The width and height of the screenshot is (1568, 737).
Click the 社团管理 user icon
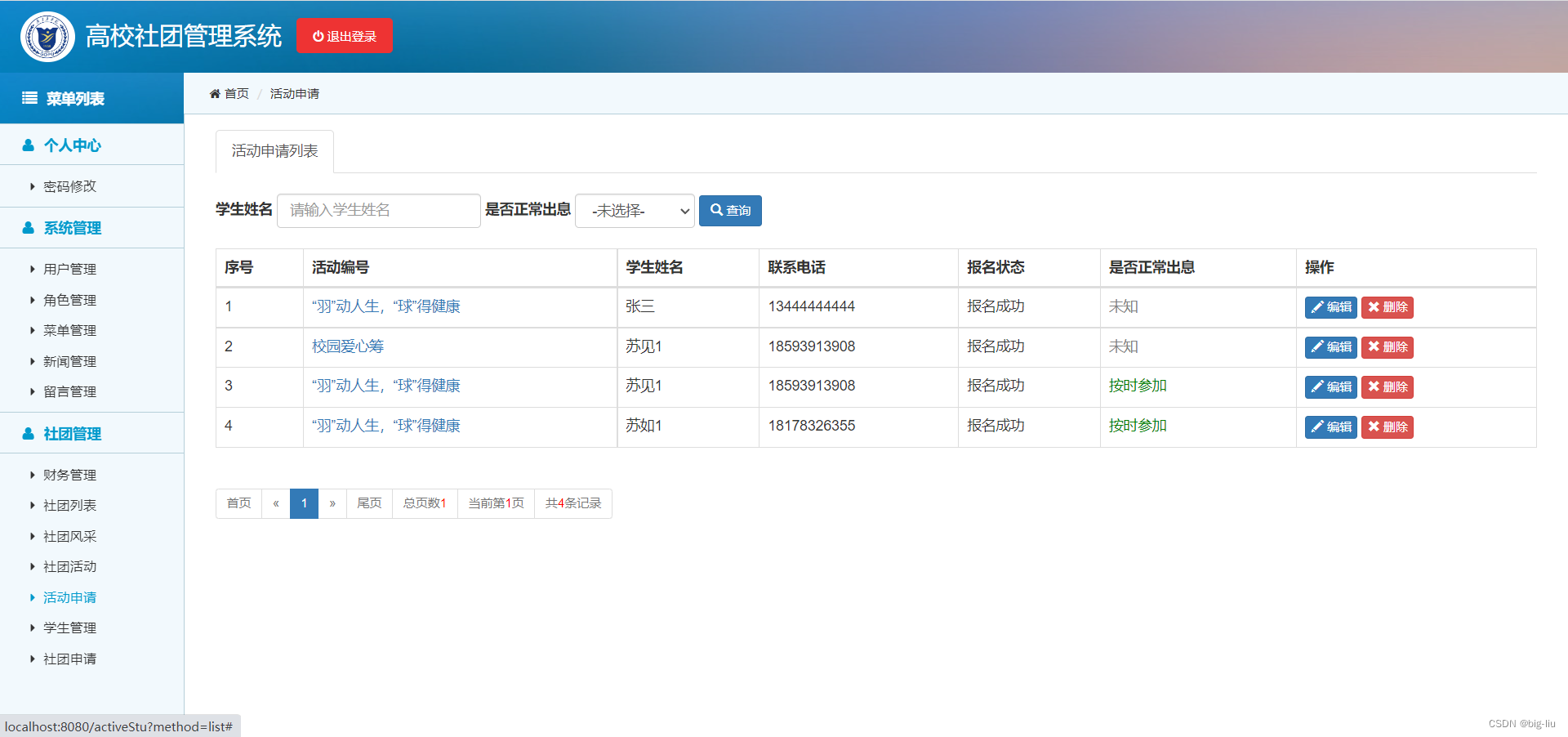[x=29, y=434]
